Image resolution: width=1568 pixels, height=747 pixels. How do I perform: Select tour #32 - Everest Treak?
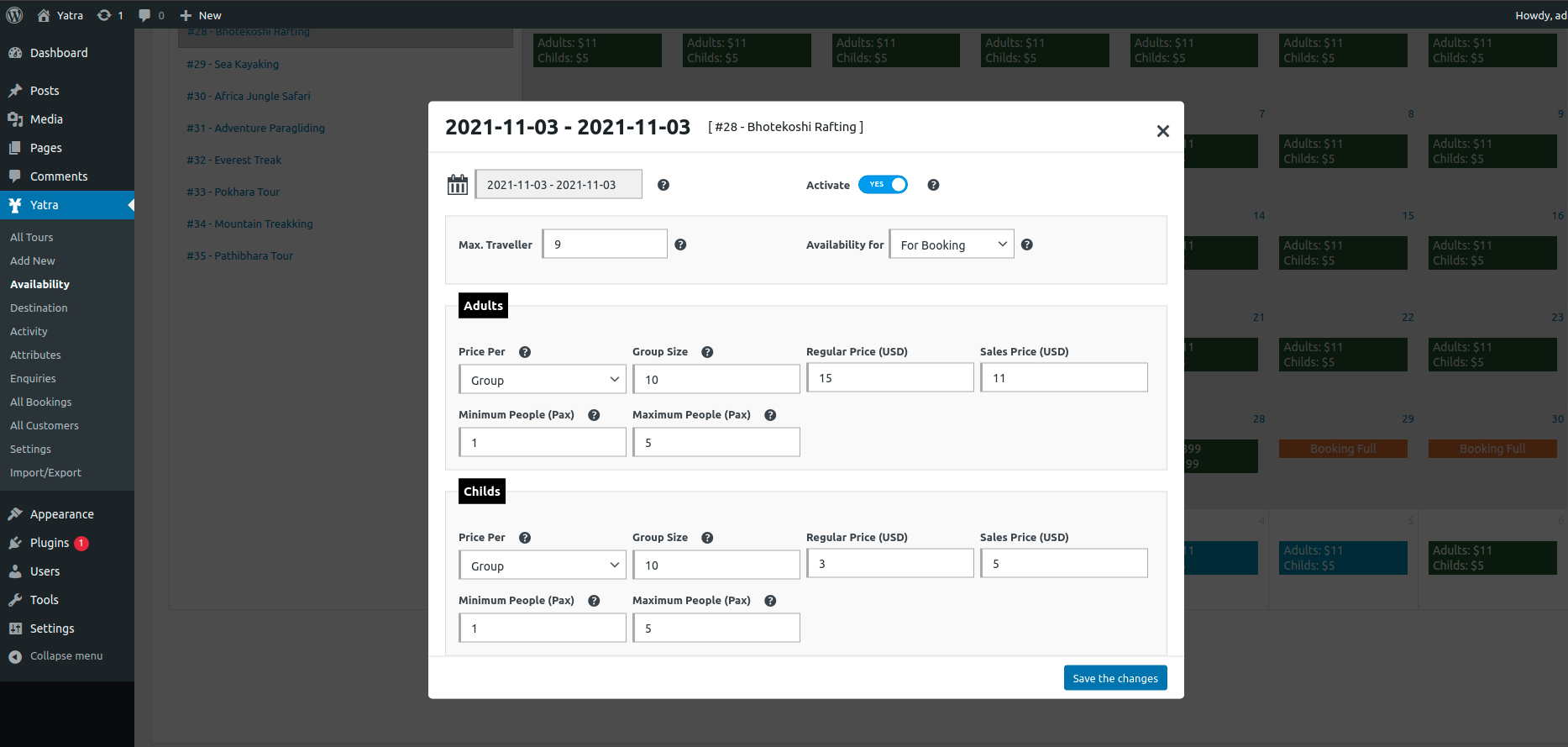(233, 160)
